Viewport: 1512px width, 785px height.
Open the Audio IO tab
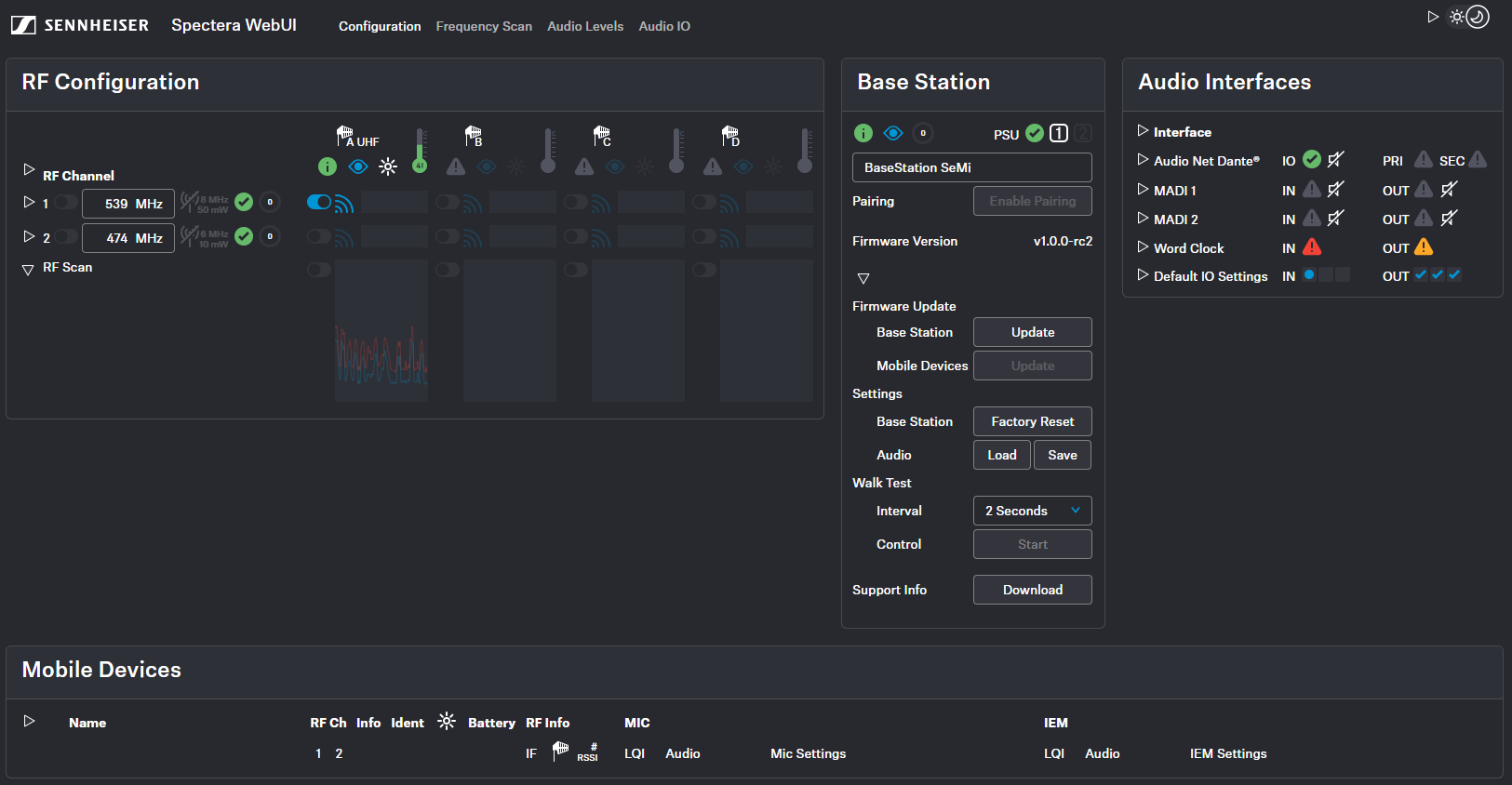click(664, 26)
